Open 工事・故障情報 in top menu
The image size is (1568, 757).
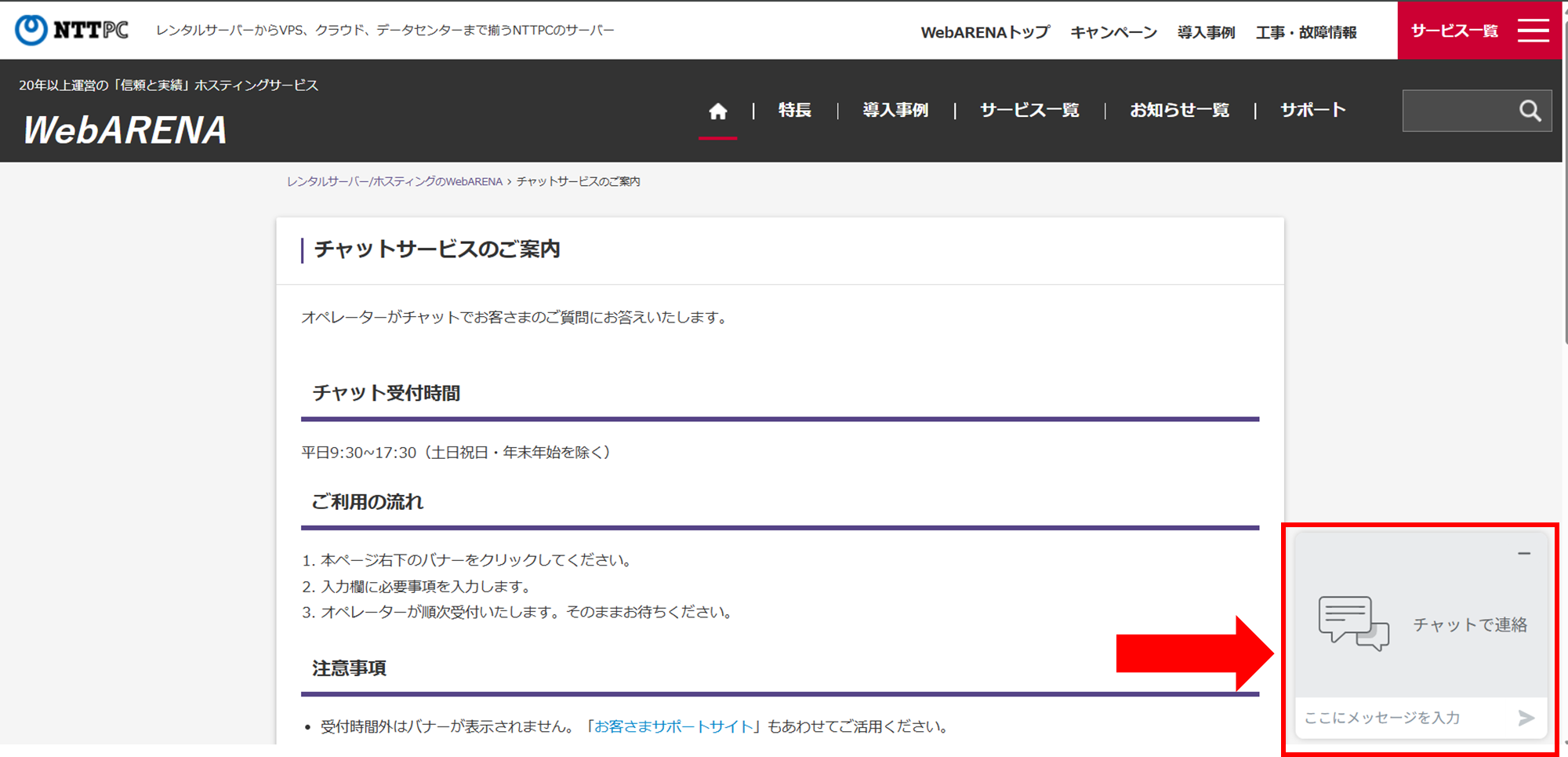tap(1305, 32)
